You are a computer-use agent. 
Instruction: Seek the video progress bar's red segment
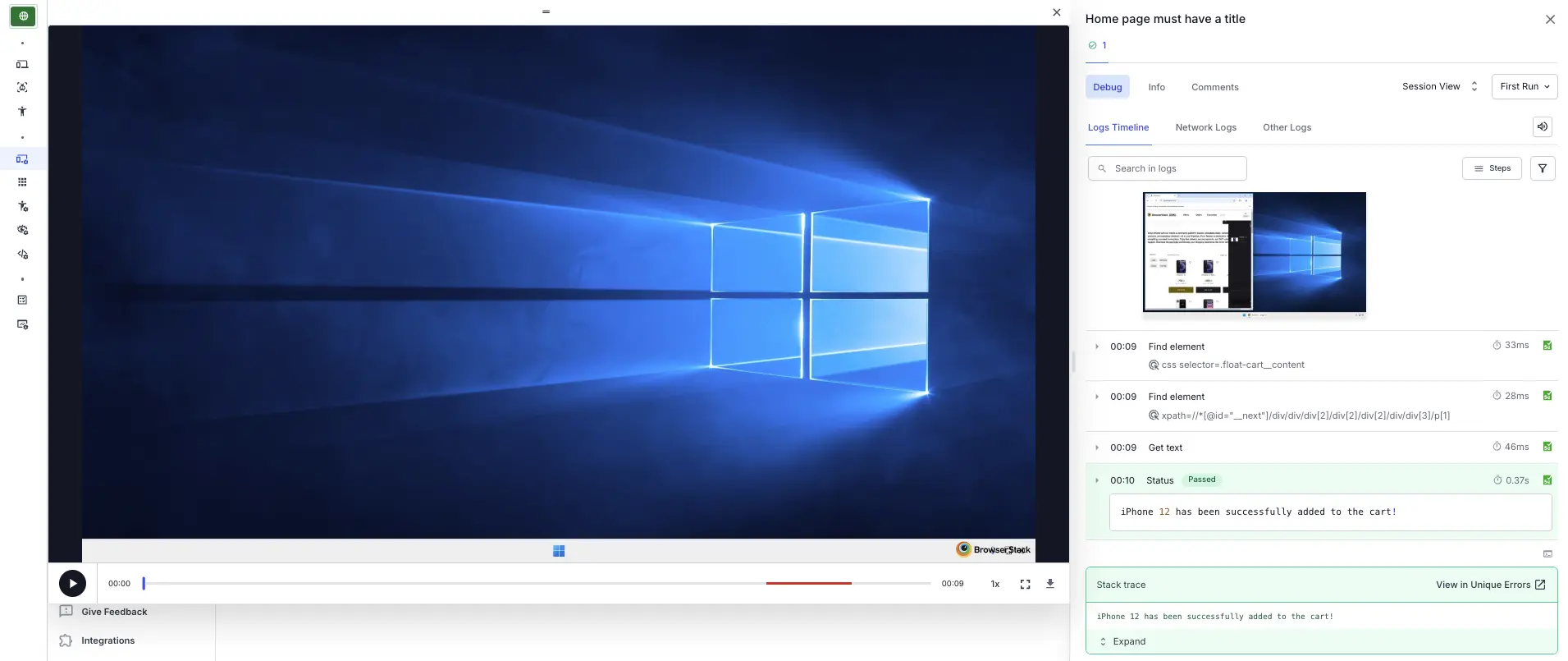point(809,583)
